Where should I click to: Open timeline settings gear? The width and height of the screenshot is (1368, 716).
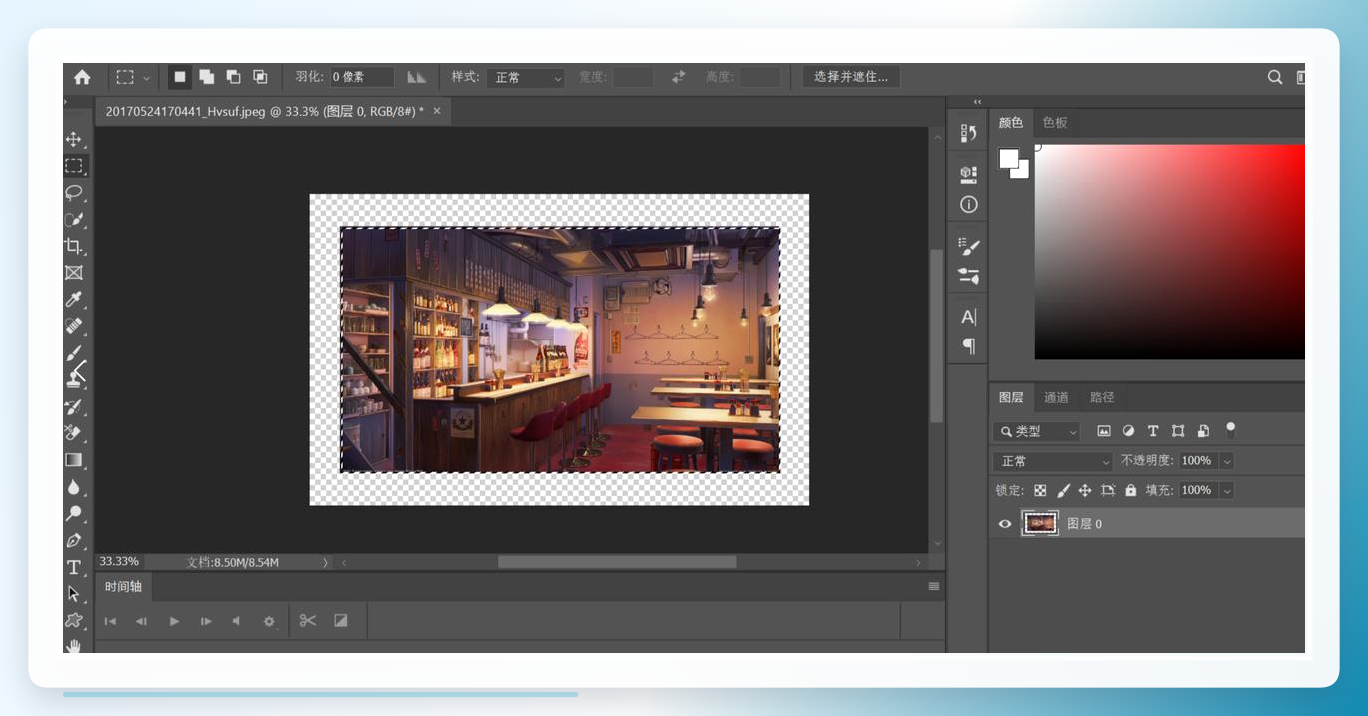pos(268,621)
